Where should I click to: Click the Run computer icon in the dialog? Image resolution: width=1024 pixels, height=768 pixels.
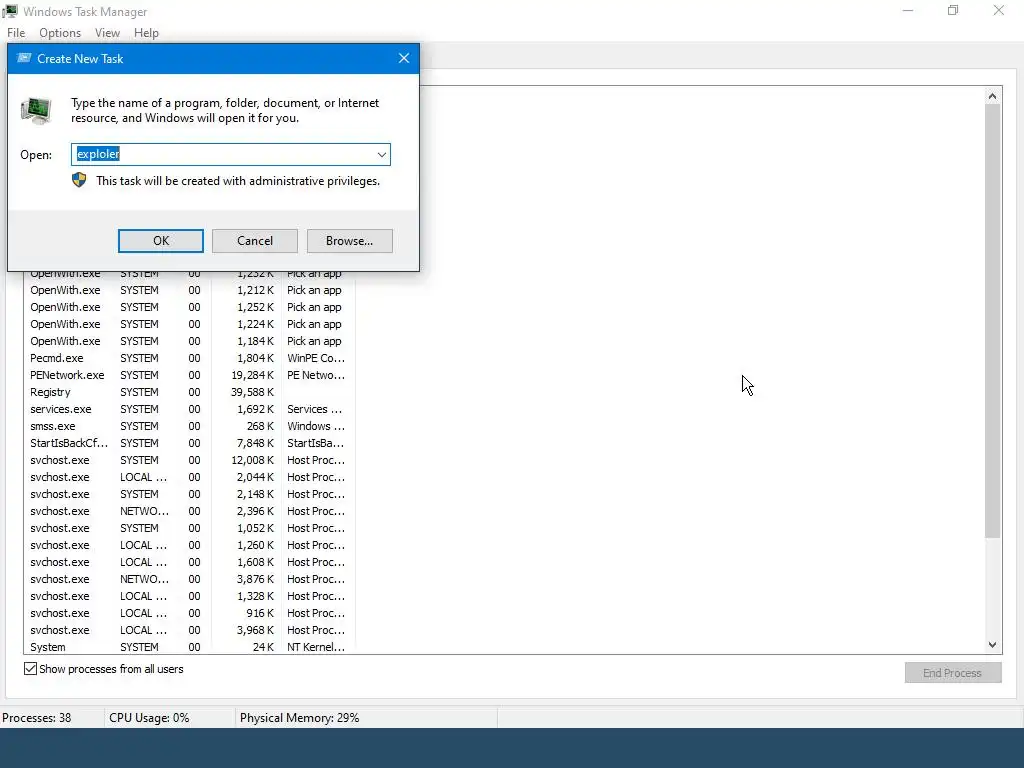pyautogui.click(x=36, y=110)
